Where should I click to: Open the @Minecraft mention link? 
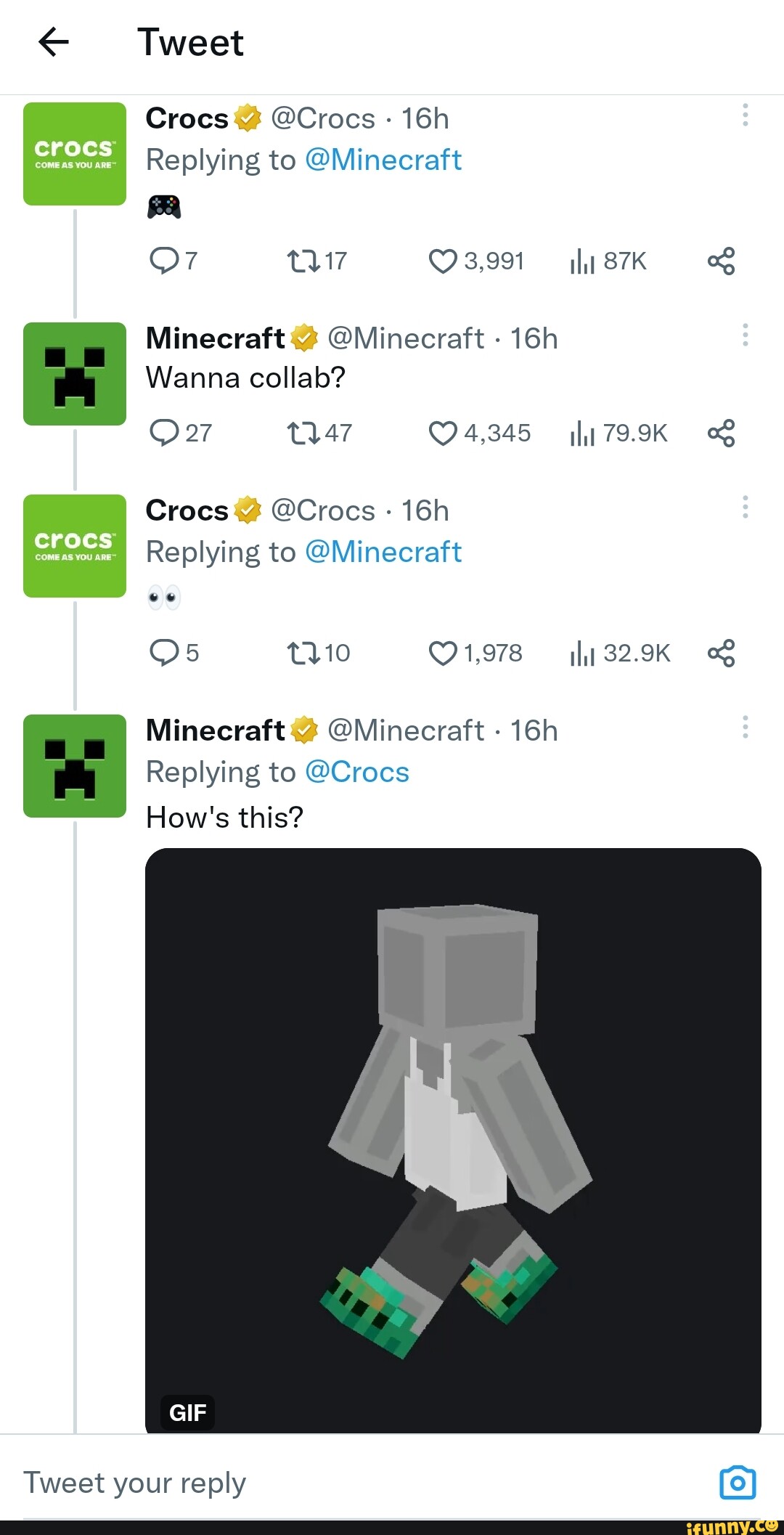(x=383, y=160)
